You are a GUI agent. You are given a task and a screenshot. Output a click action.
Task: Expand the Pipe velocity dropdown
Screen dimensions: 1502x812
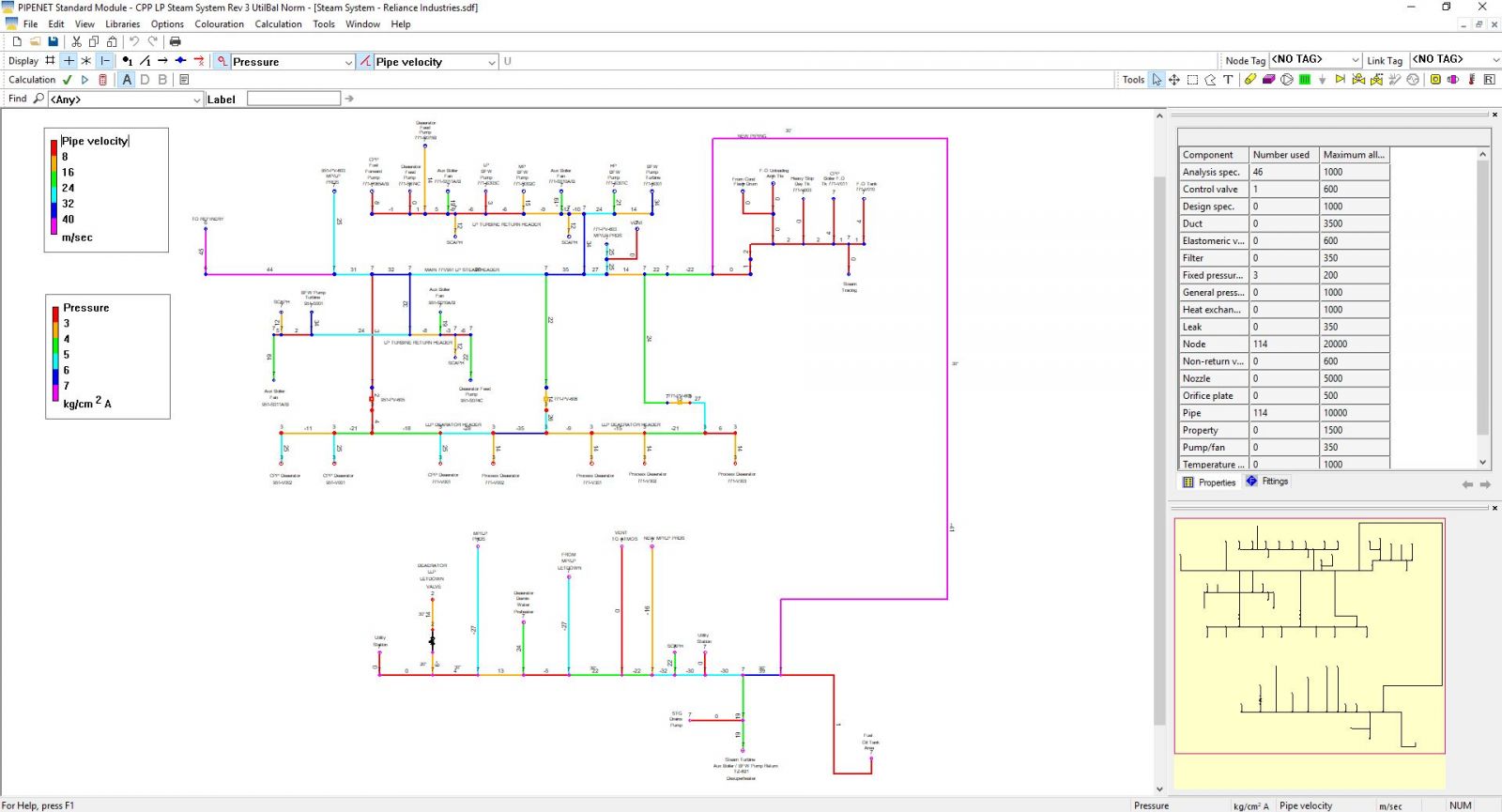(492, 62)
